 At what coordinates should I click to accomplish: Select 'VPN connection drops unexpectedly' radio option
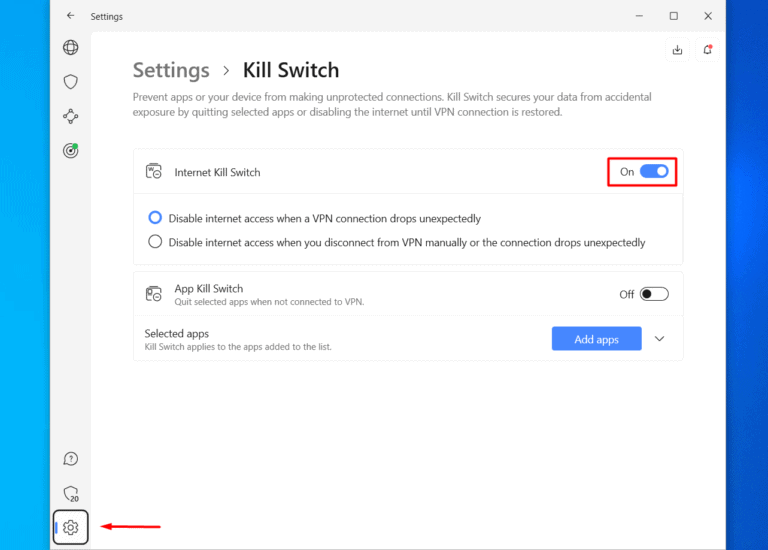(x=155, y=217)
